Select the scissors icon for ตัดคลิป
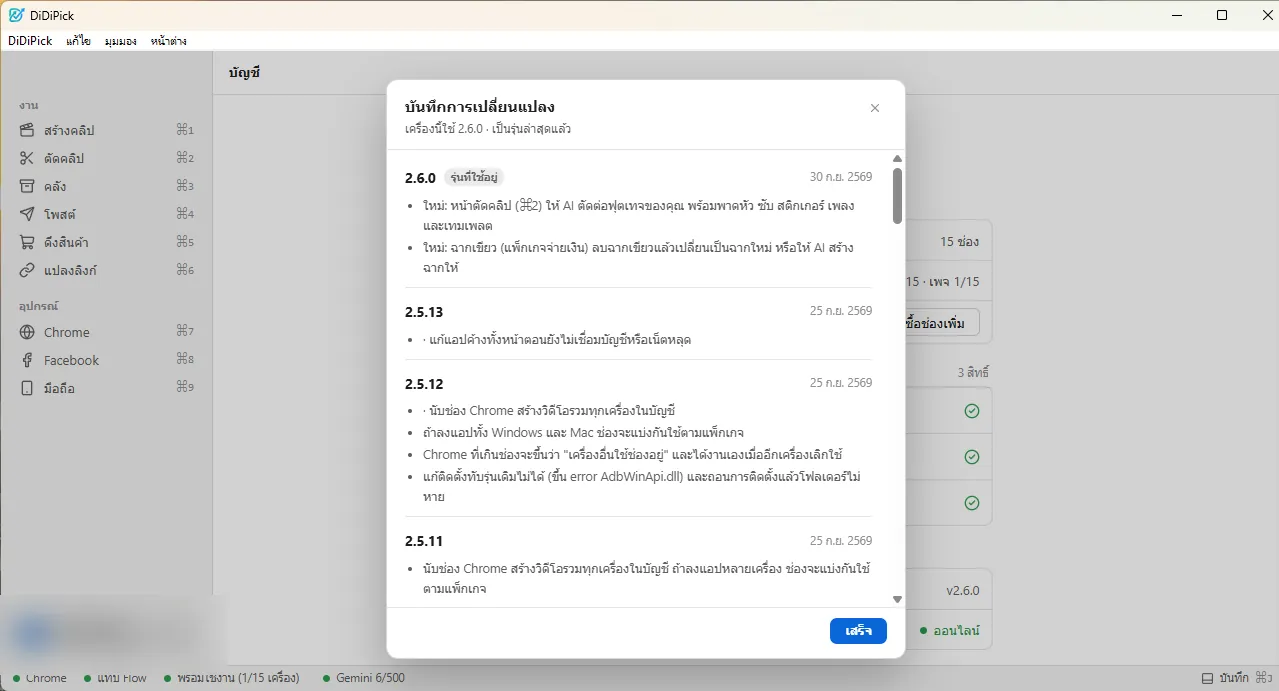Image resolution: width=1279 pixels, height=691 pixels. (x=27, y=158)
